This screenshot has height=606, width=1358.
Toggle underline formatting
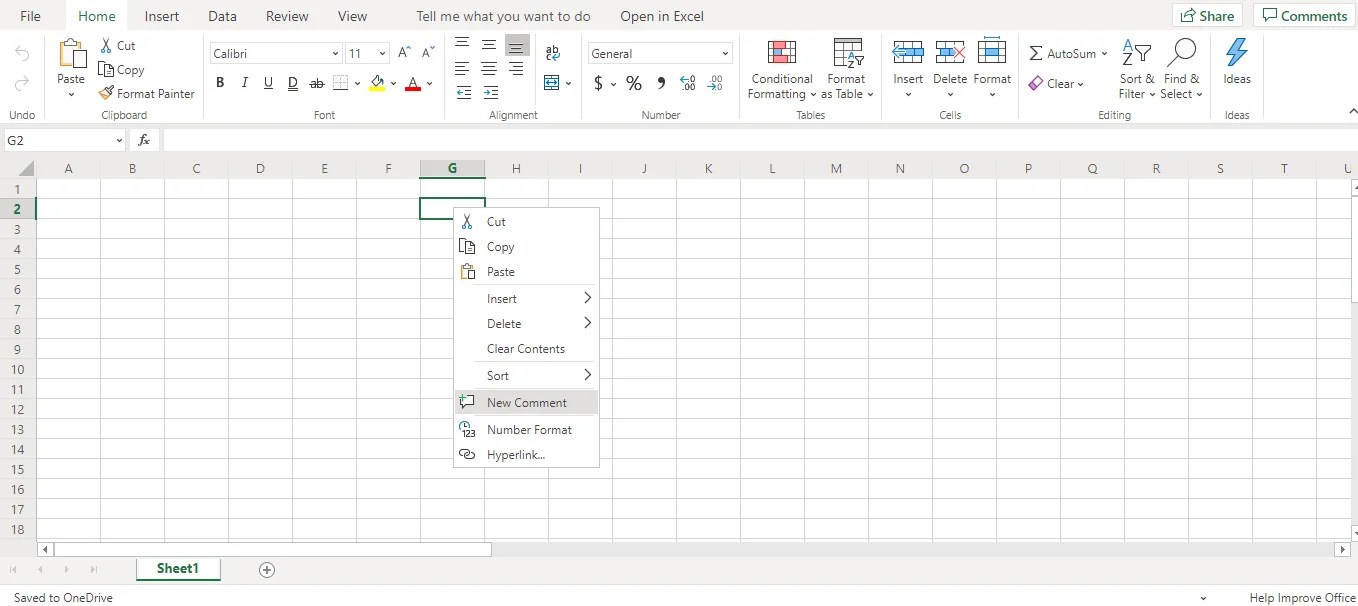point(268,83)
